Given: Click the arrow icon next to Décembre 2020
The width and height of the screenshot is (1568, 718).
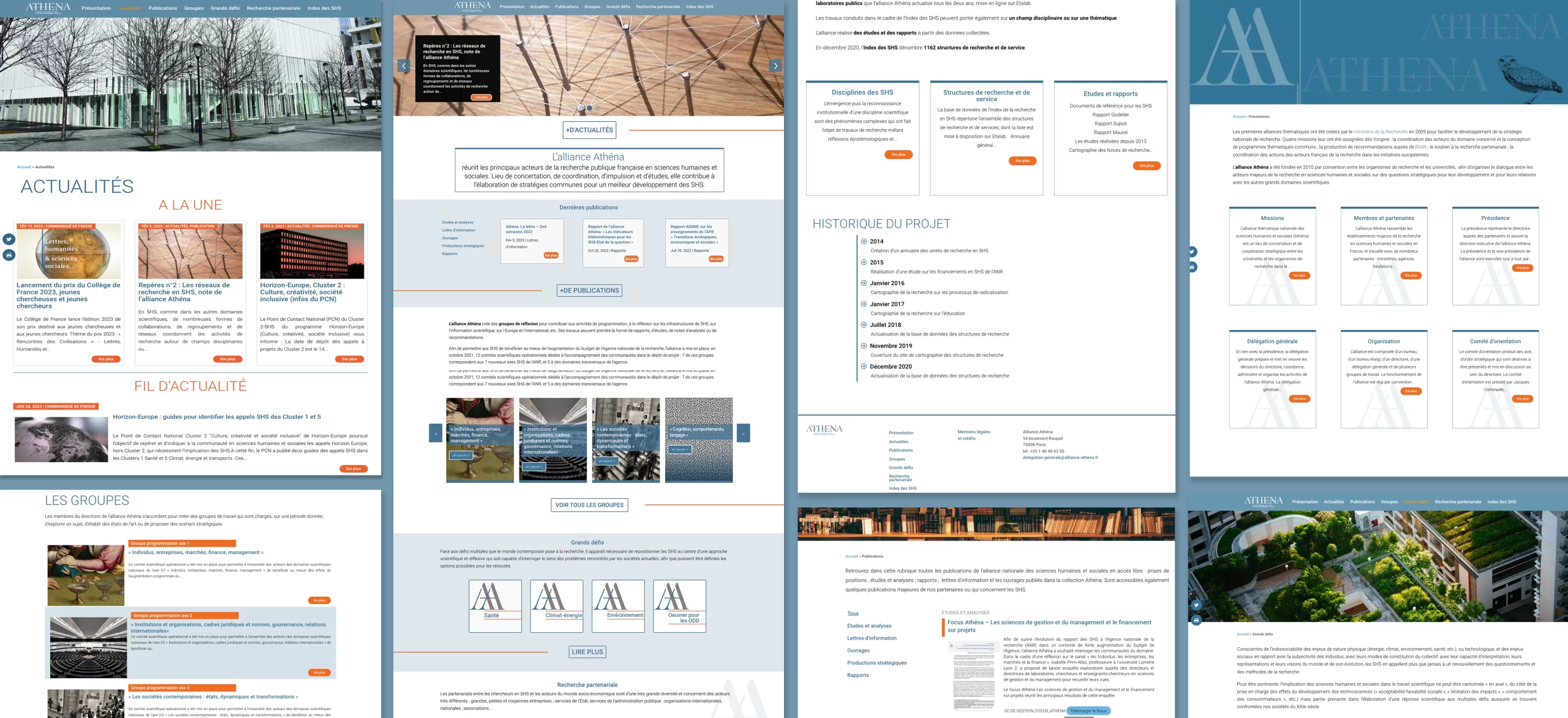Looking at the screenshot, I should point(864,367).
